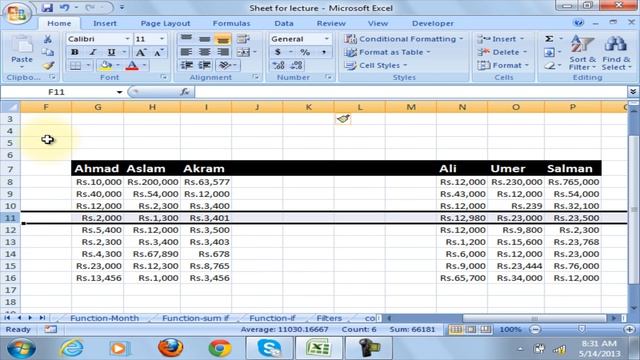Align text to the left
The image size is (640, 360).
click(x=186, y=52)
